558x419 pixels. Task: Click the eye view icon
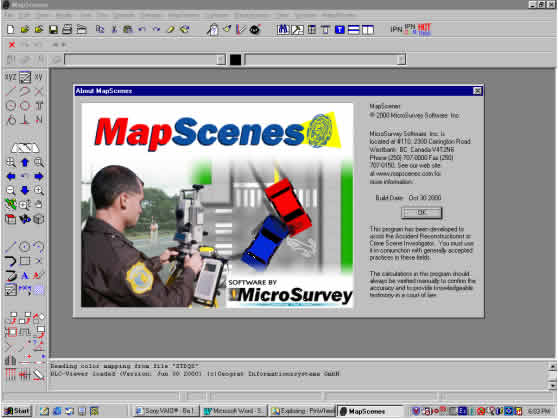(x=255, y=29)
